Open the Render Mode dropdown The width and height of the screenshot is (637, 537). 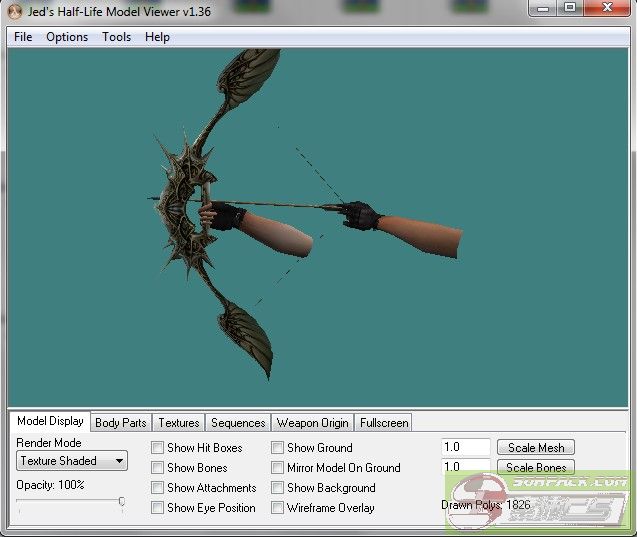point(72,461)
